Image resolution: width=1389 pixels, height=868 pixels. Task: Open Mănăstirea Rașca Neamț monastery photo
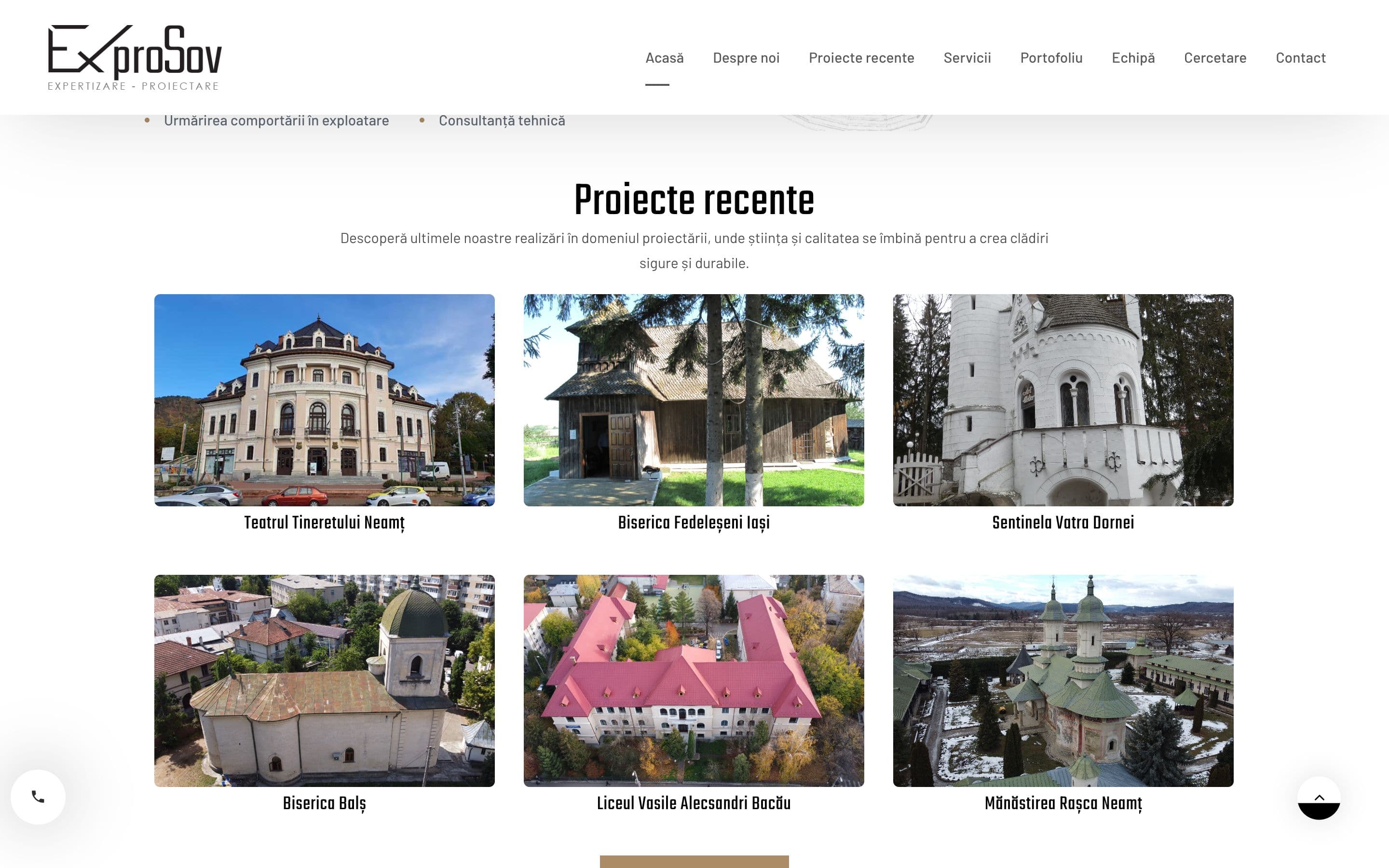(1063, 681)
